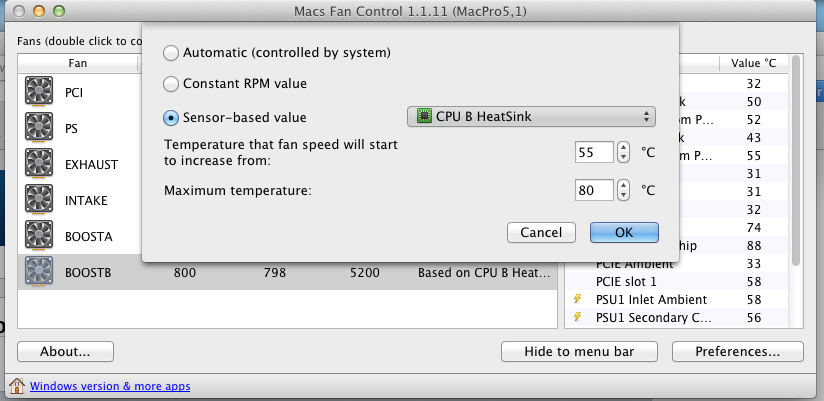Screen dimensions: 824x401
Task: Select the PCI fan row label
Action: click(x=74, y=92)
